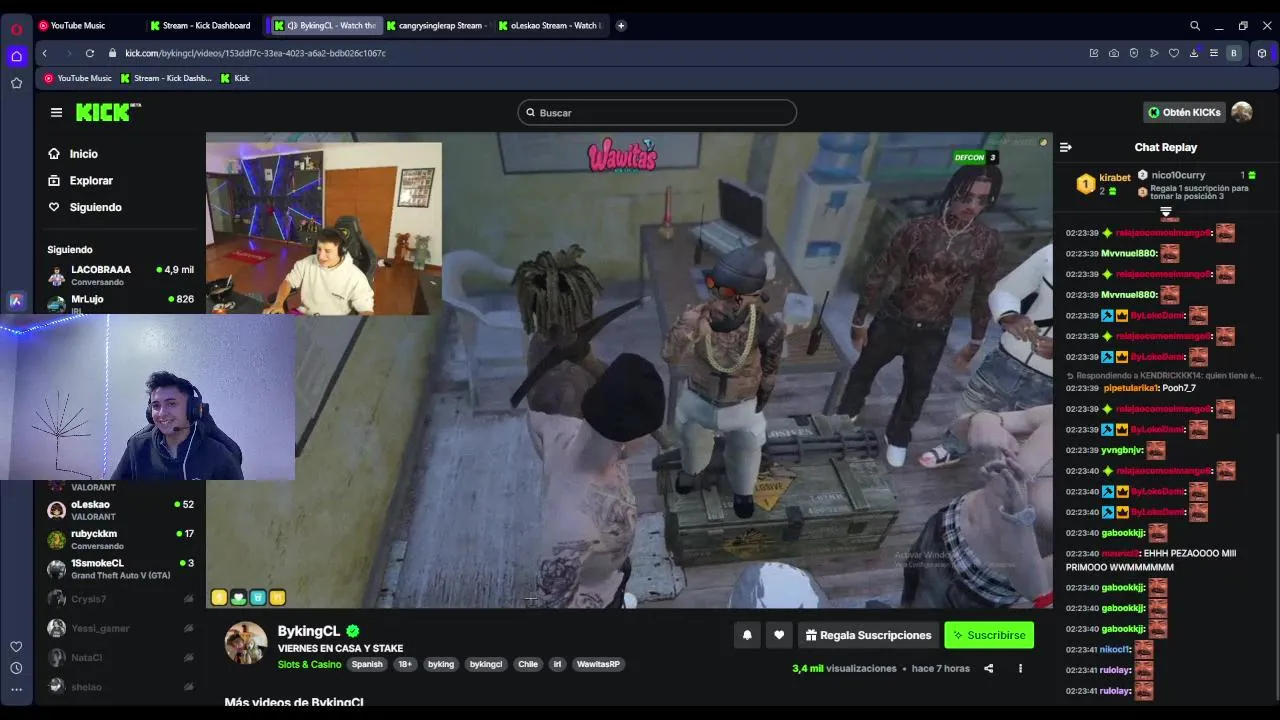Open Slots & Casino category link

[x=309, y=664]
